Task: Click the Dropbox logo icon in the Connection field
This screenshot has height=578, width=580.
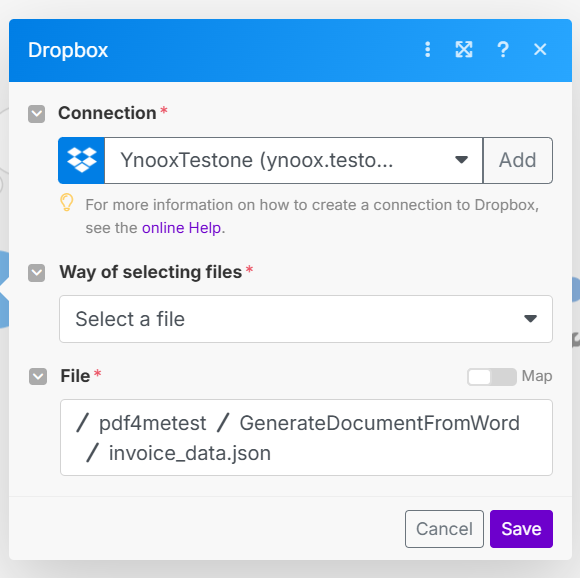Action: (82, 160)
